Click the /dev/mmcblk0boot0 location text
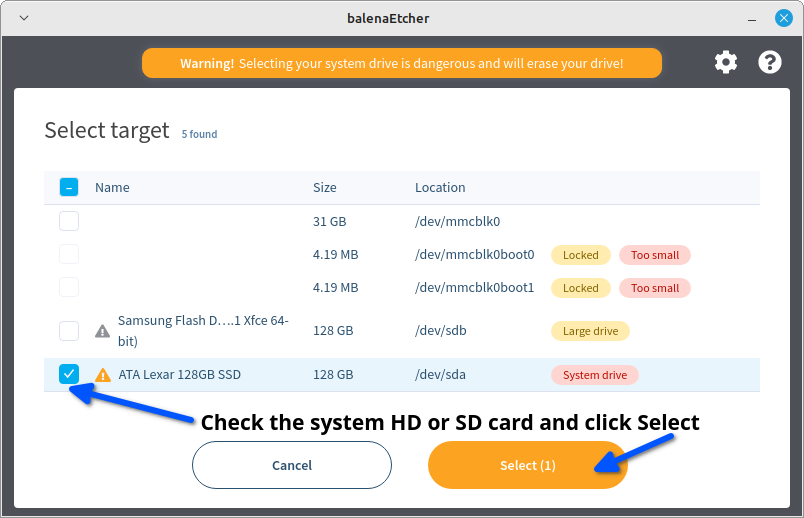Image resolution: width=804 pixels, height=518 pixels. (474, 255)
